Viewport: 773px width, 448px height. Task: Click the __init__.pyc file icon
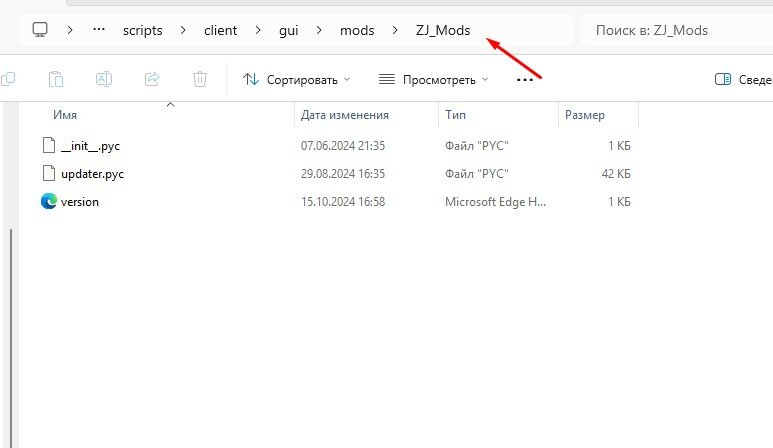pos(49,145)
